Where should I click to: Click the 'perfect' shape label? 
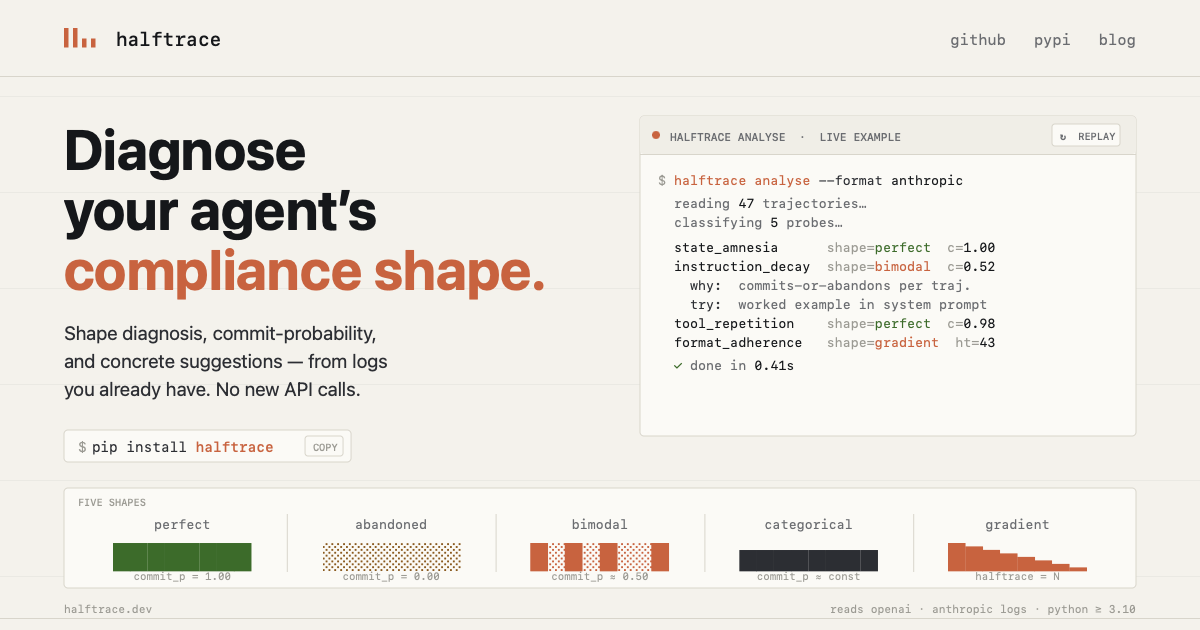point(182,524)
